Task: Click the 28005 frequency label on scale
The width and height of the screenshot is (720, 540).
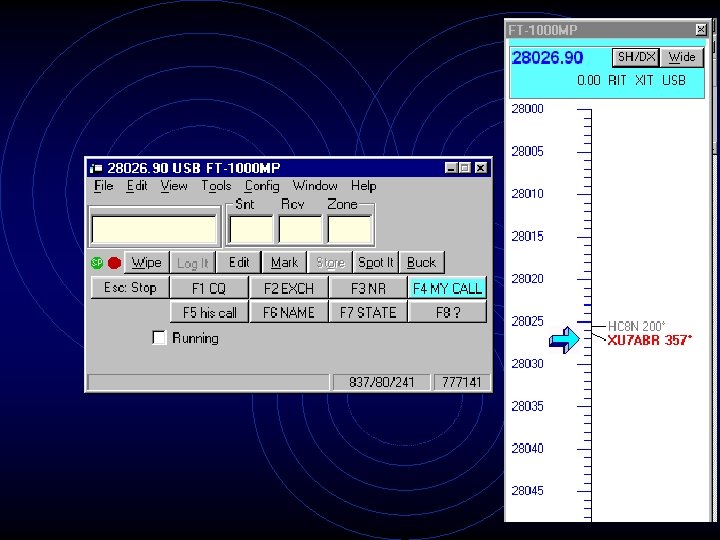Action: [x=528, y=151]
